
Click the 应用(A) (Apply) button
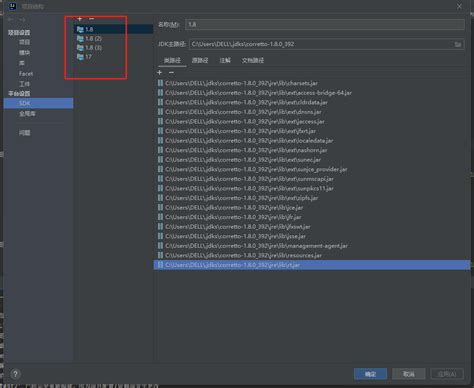447,374
